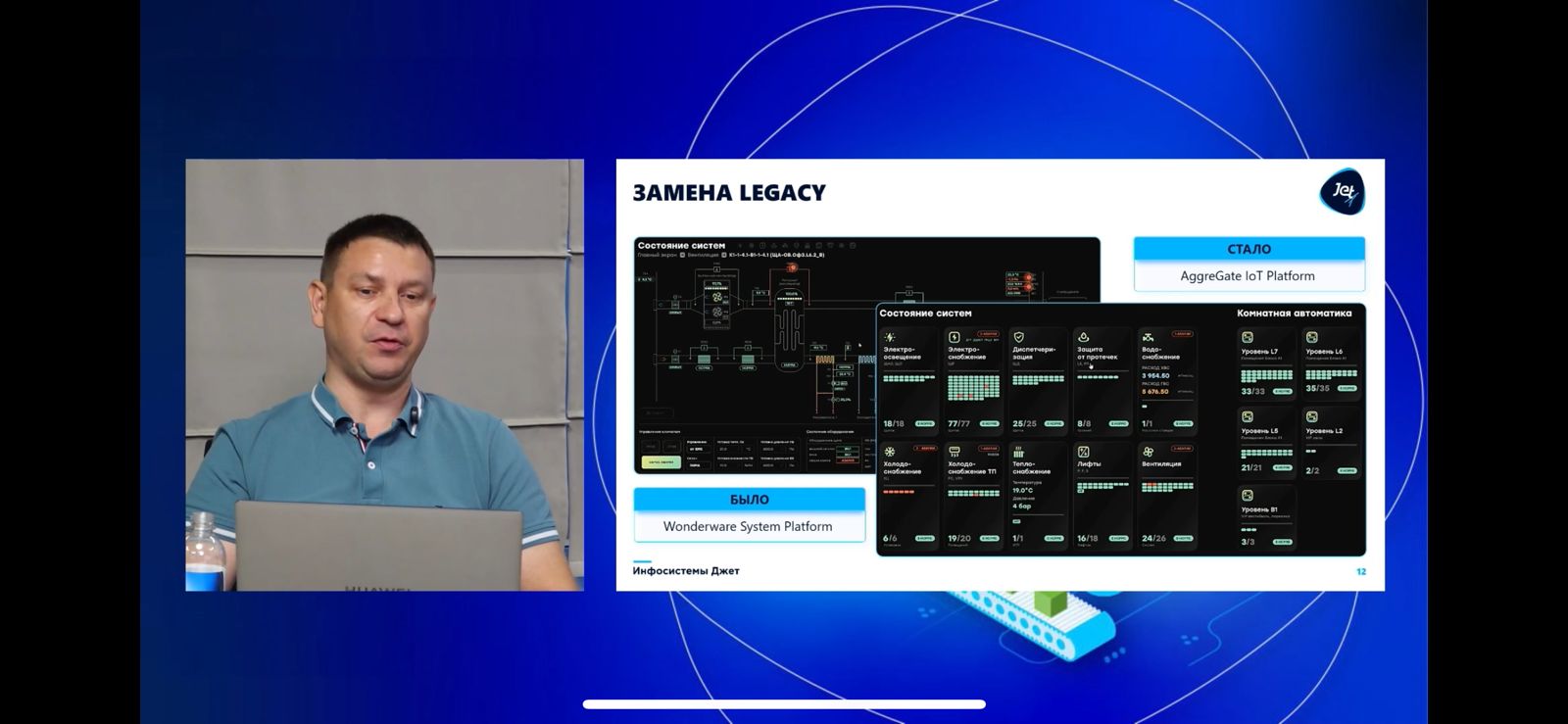This screenshot has height=724, width=1568.
Task: Click the 25/25 count on Диспетчеризация card
Action: (1024, 423)
